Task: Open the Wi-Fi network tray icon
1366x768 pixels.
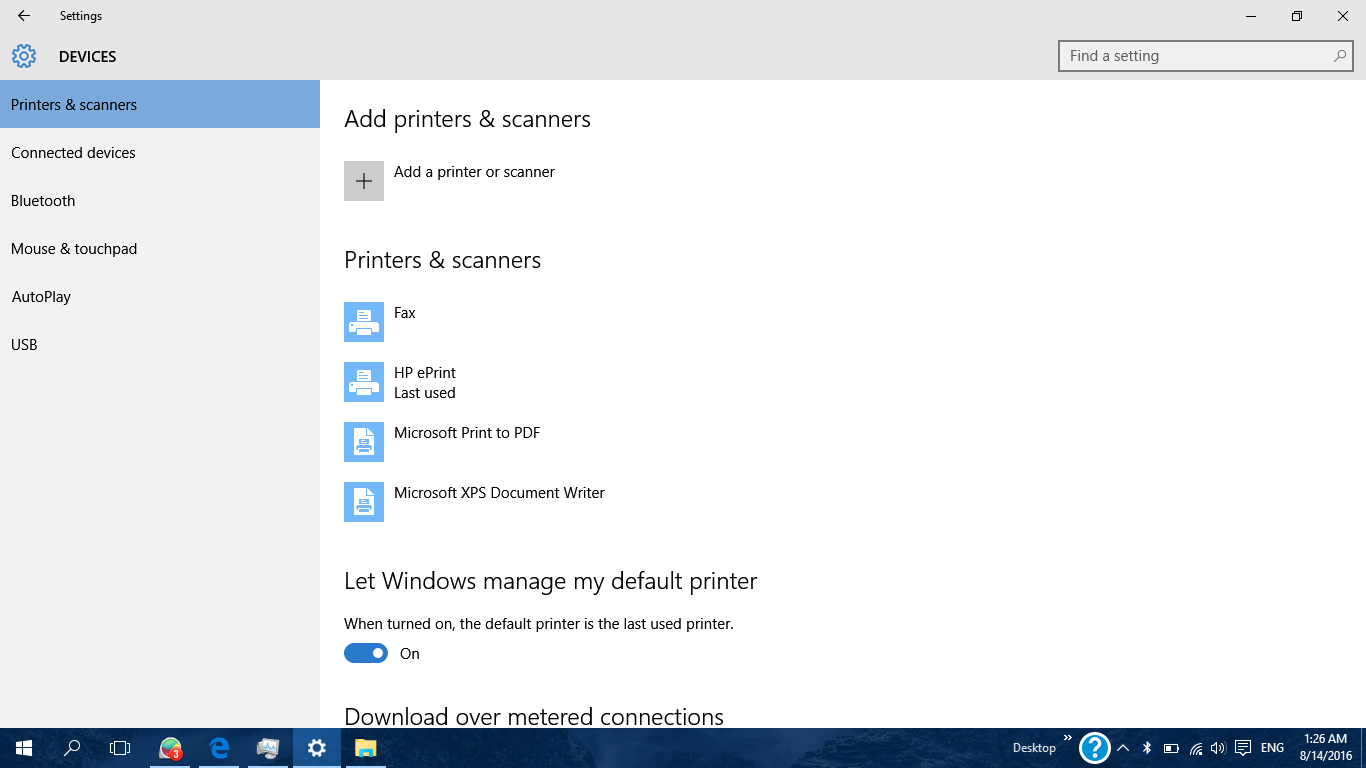Action: (1196, 748)
